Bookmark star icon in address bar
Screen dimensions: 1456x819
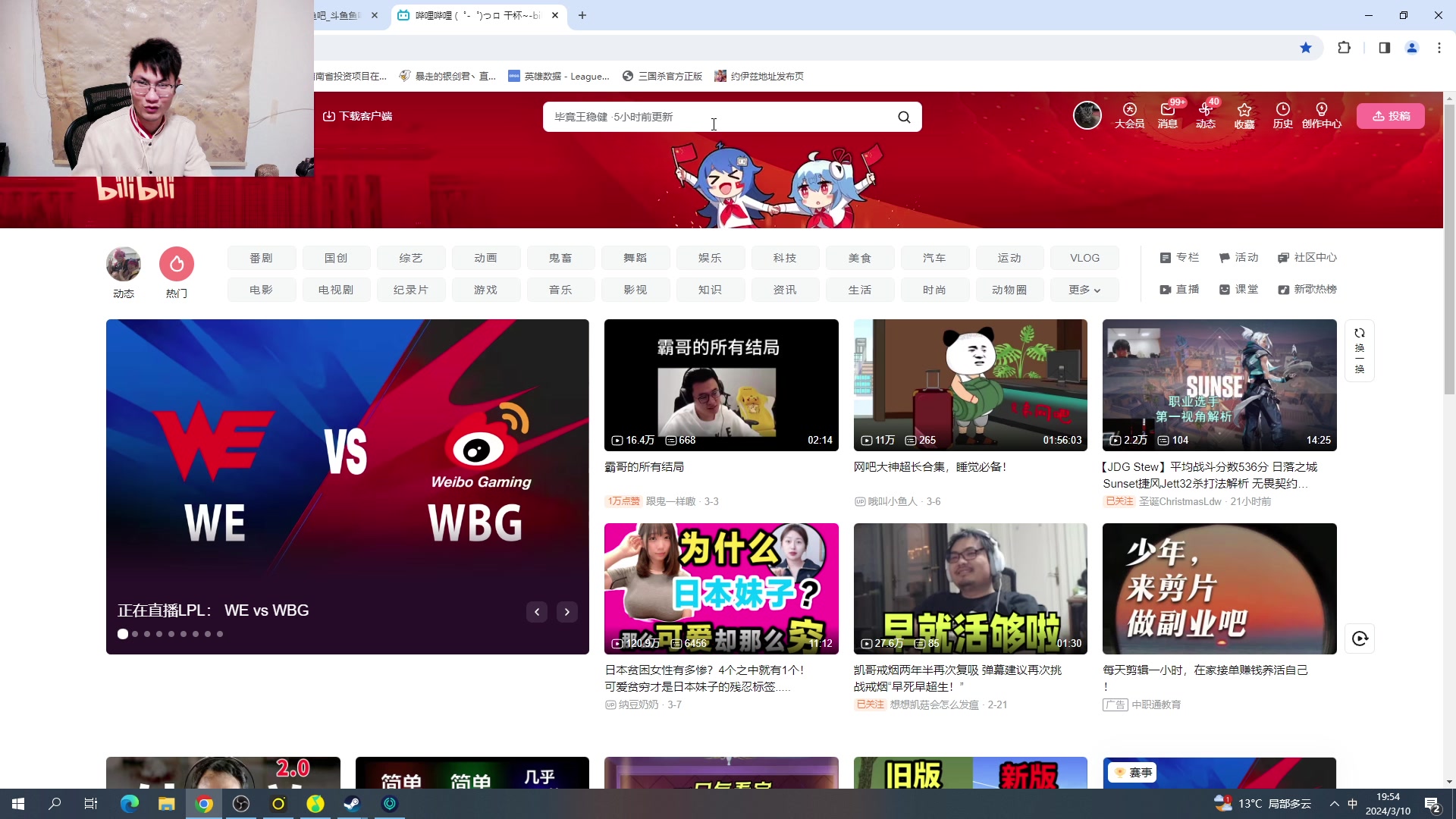tap(1306, 48)
